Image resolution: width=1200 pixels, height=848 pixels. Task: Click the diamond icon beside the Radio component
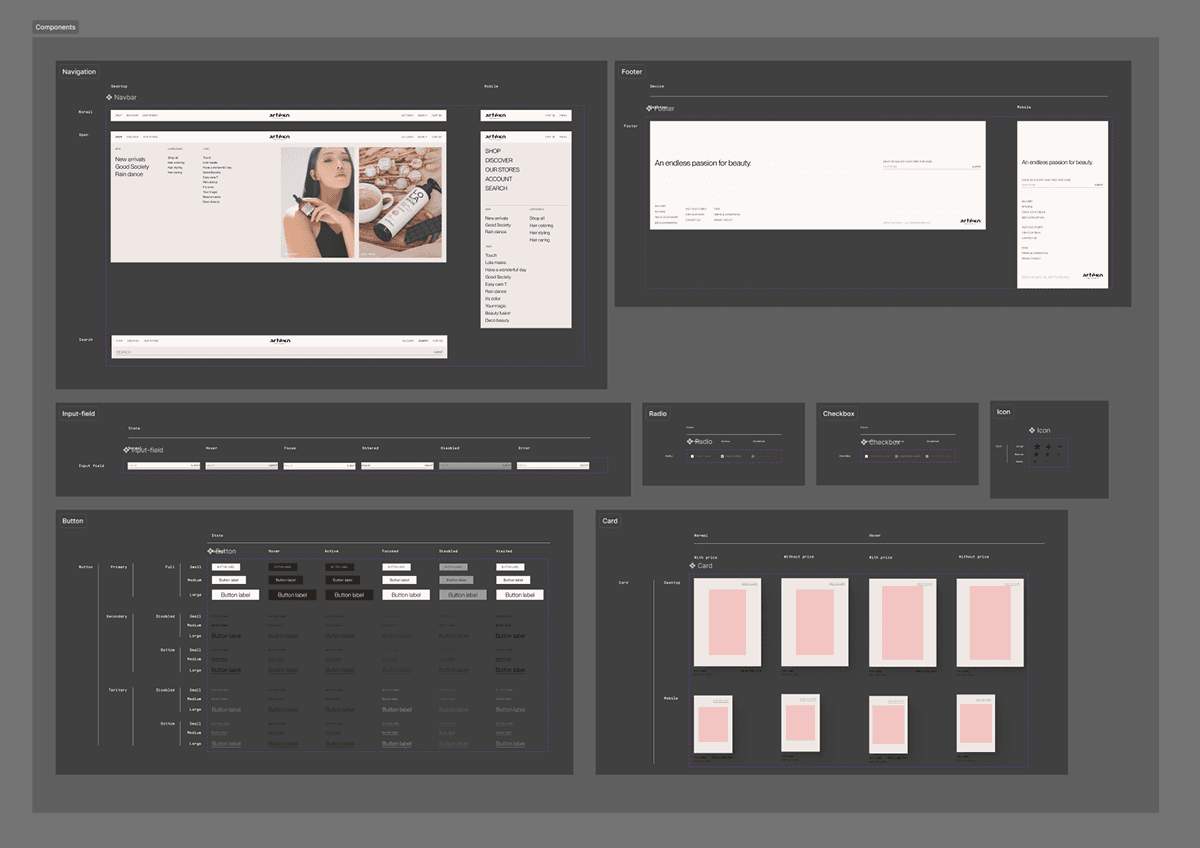pos(690,441)
